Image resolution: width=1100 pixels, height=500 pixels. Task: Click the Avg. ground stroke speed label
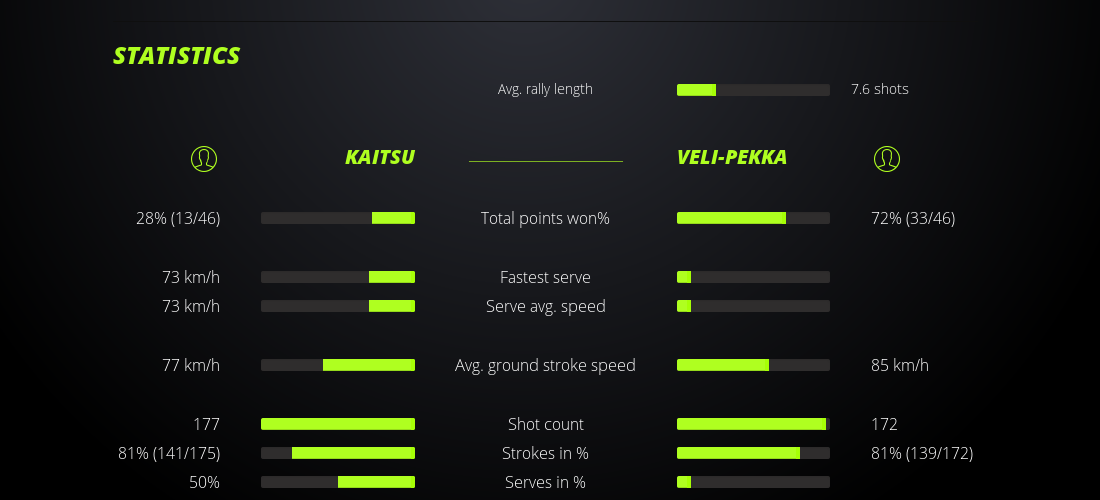coord(545,365)
